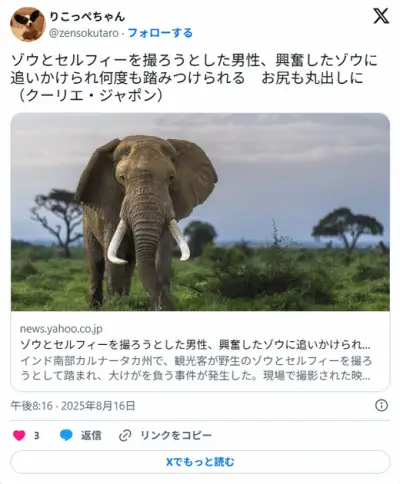Click the tweet text about ゾウとセルフィー
Image resolution: width=400 pixels, height=484 pixels.
pyautogui.click(x=194, y=78)
